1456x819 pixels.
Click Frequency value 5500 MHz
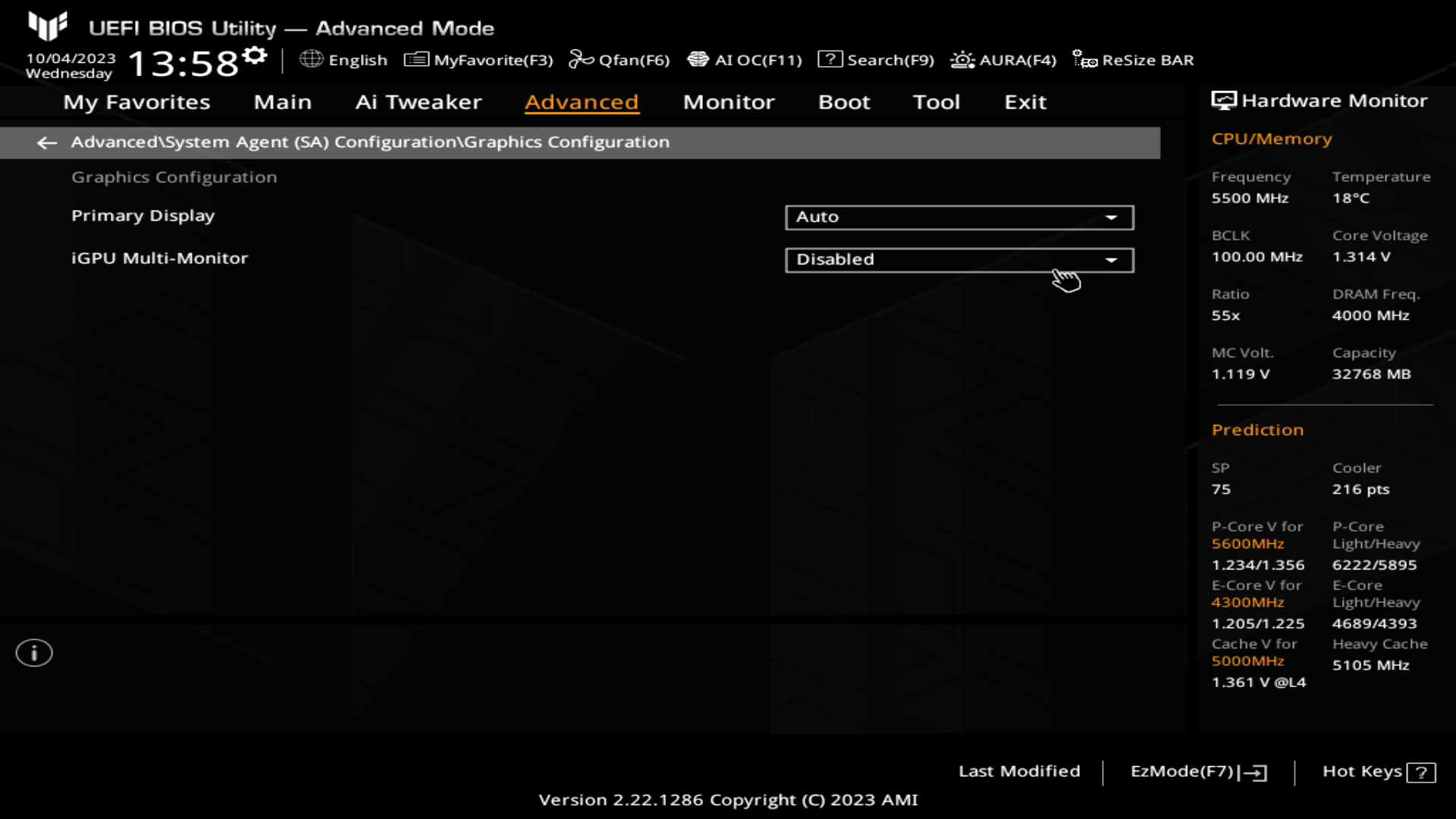coord(1250,199)
